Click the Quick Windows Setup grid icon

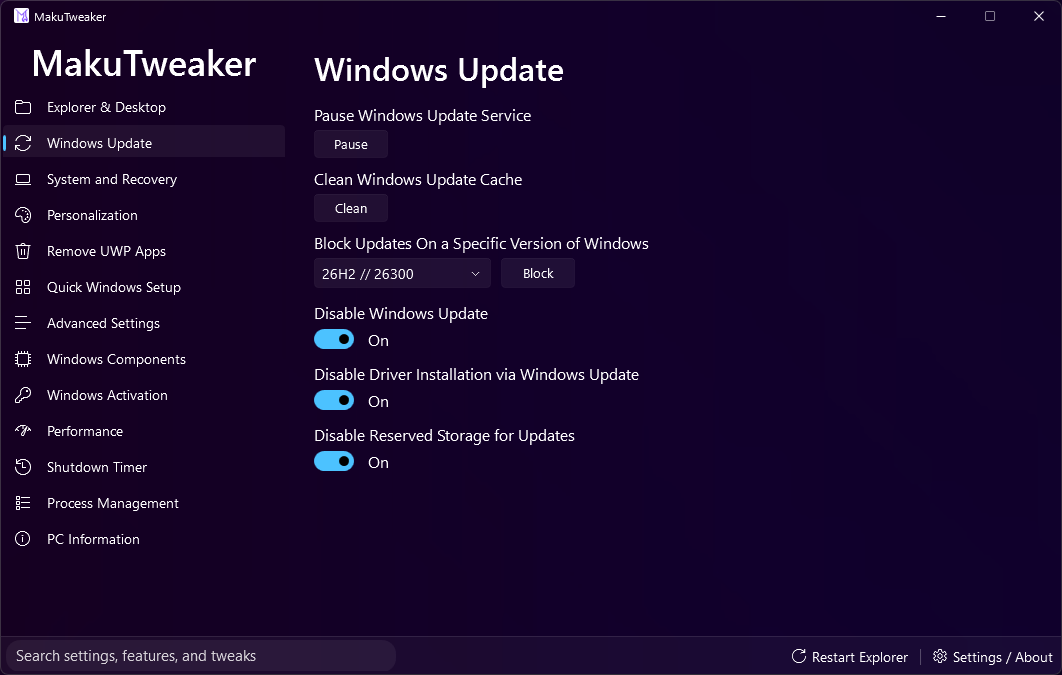(23, 287)
